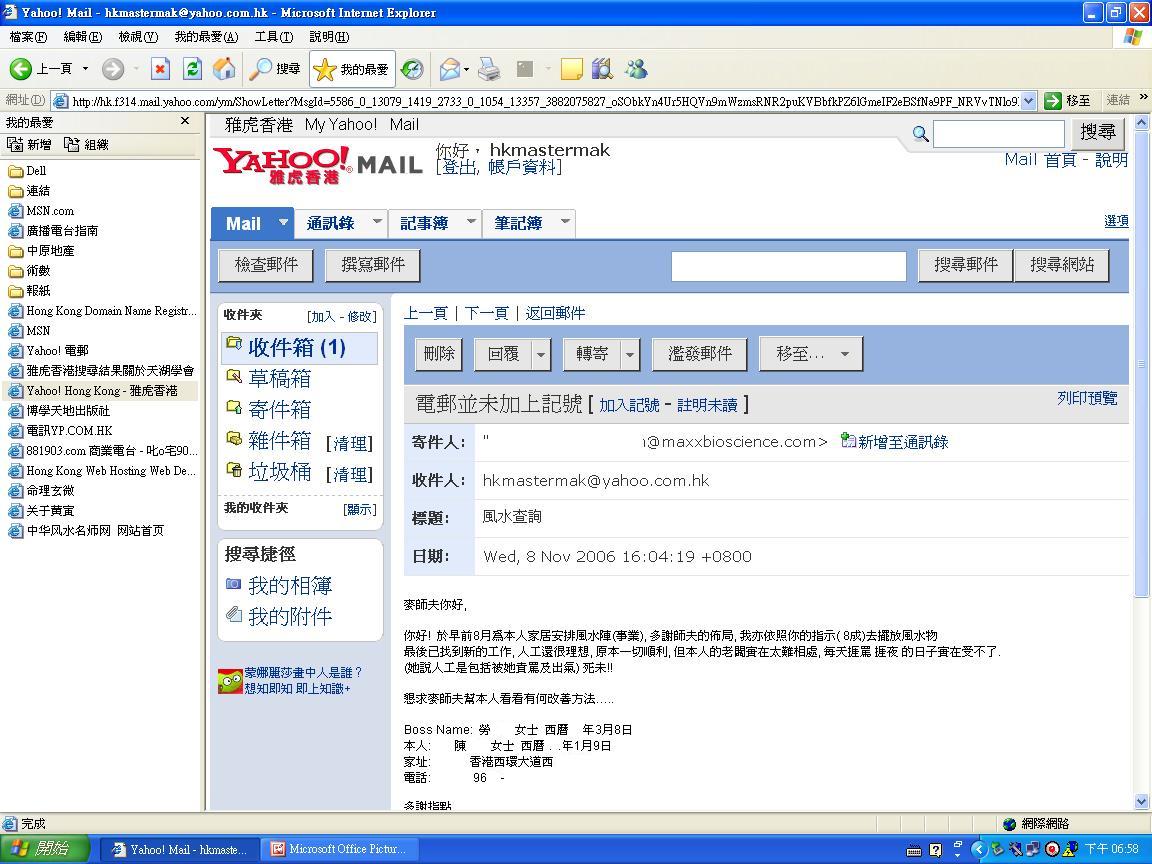Screen dimensions: 1152x864
Task: Click the My Photos icon
Action: click(x=234, y=583)
